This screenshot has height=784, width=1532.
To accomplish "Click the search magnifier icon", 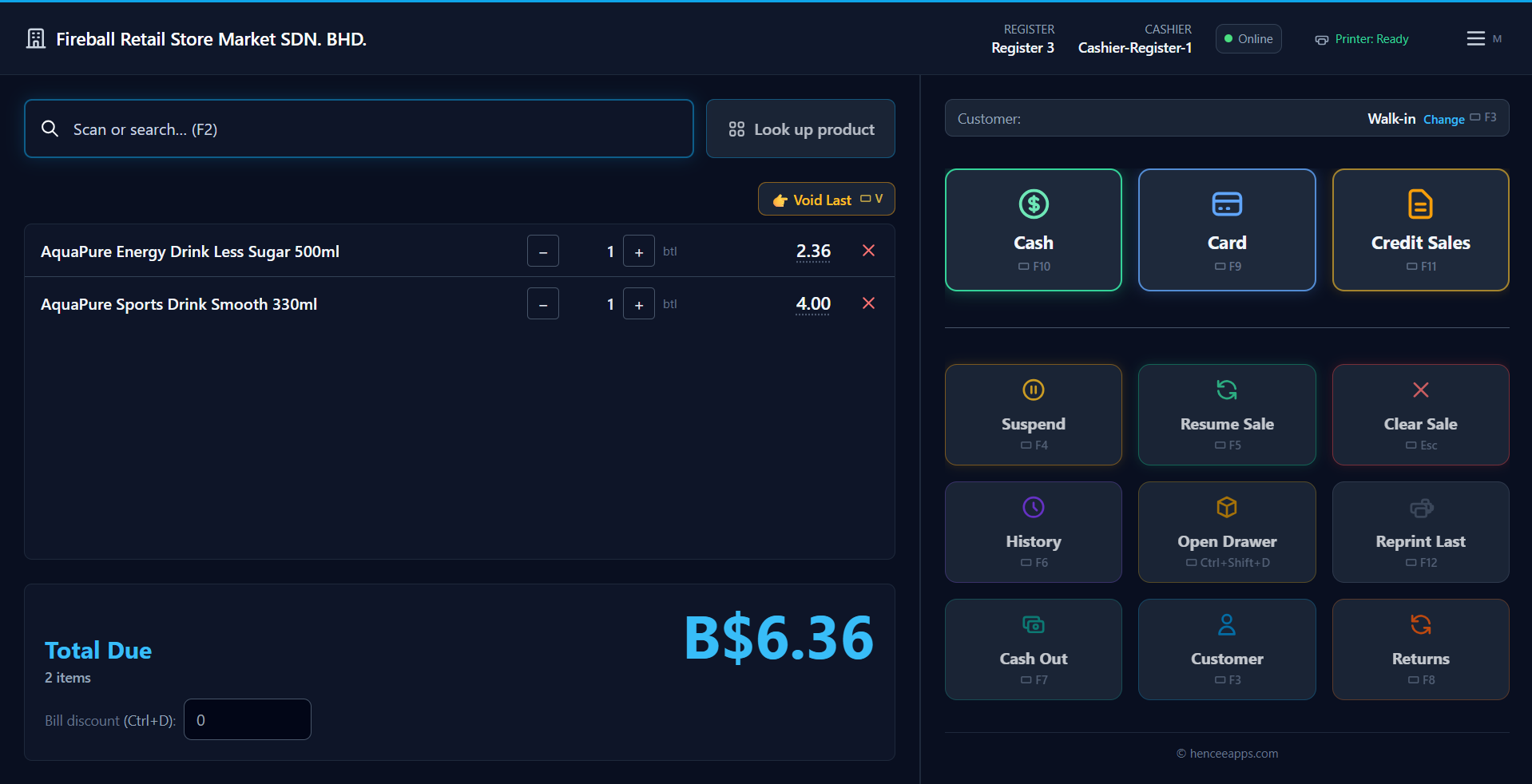I will (x=50, y=129).
